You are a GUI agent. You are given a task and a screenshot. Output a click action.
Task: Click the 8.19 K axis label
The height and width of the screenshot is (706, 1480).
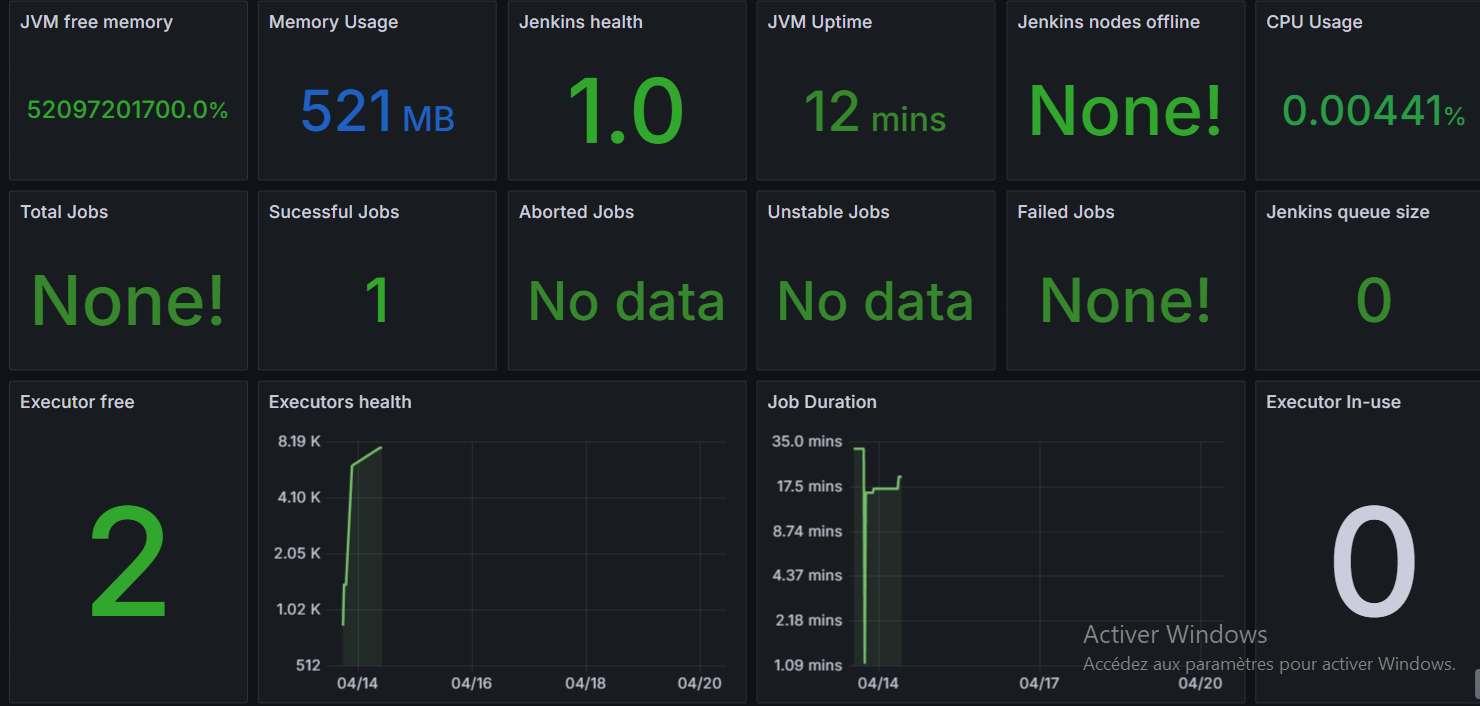(300, 441)
